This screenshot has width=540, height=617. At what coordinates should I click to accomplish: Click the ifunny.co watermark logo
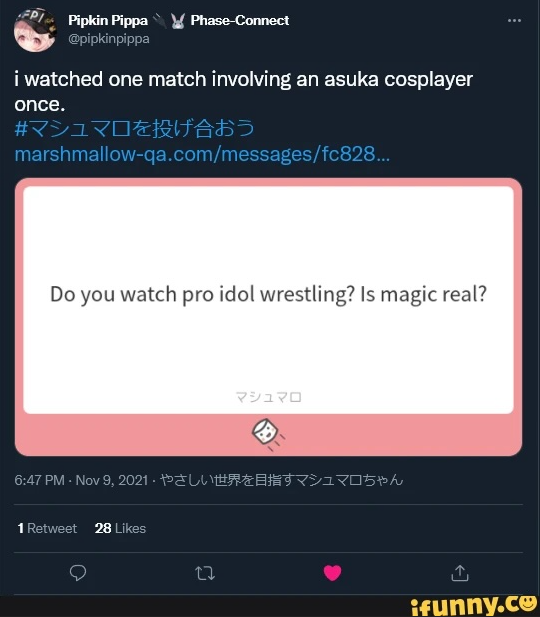(475, 606)
